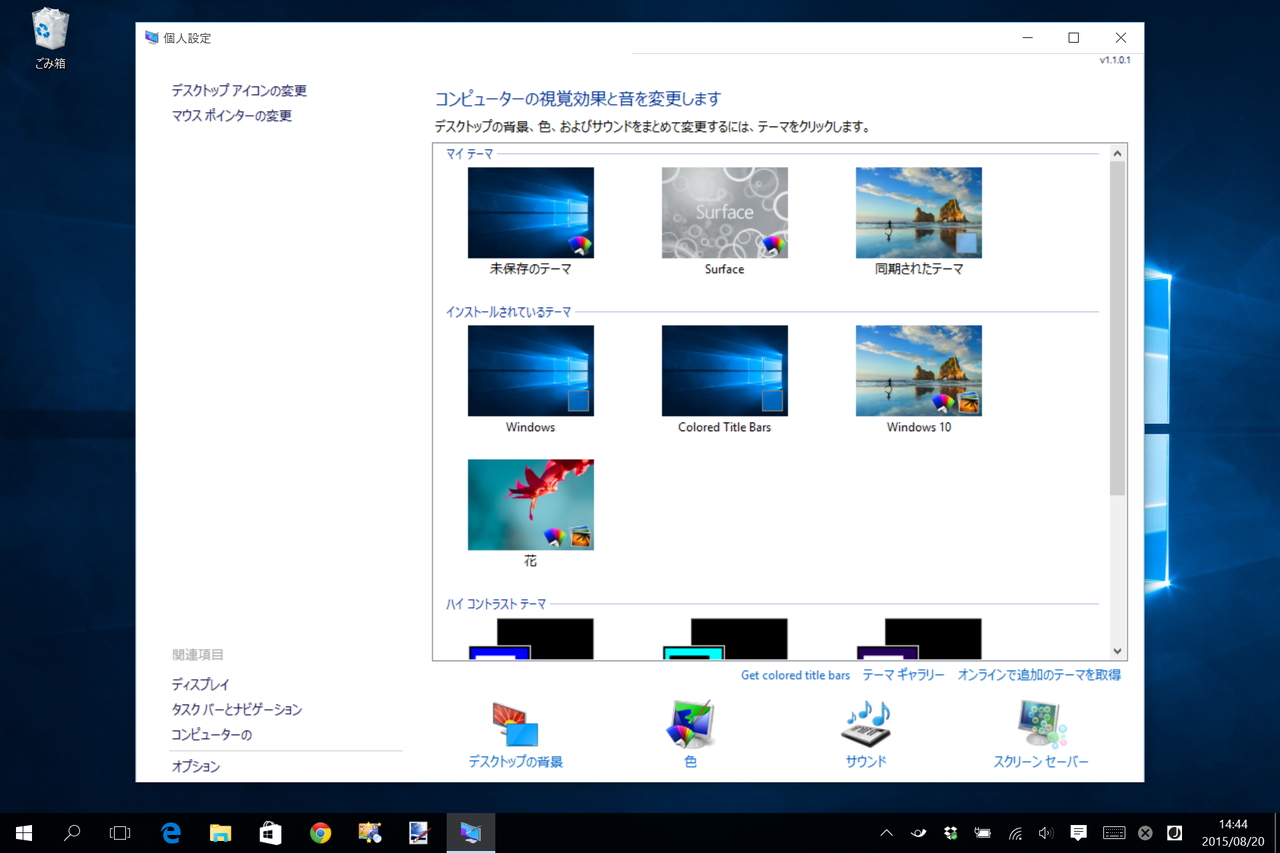Click the v1.1.0.1 version label
The image size is (1280, 853).
[x=1115, y=61]
